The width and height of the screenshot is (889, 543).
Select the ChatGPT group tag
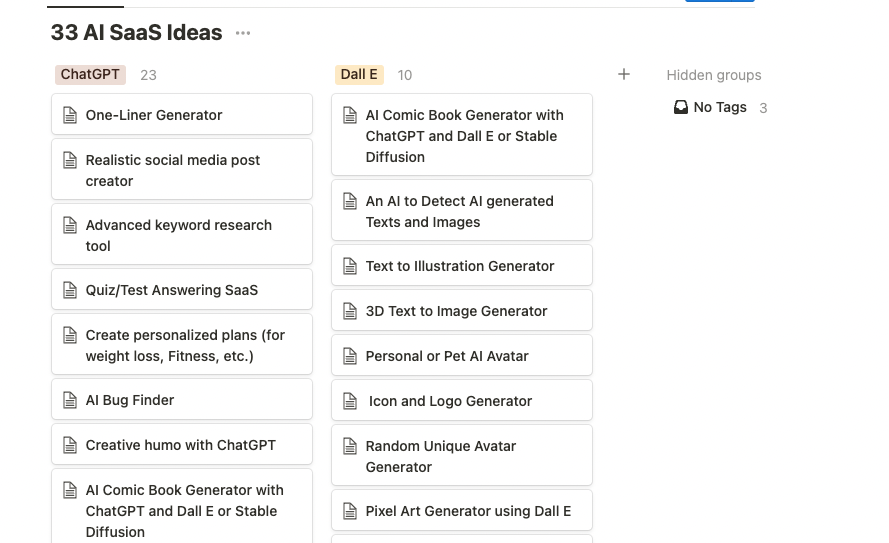[x=90, y=74]
